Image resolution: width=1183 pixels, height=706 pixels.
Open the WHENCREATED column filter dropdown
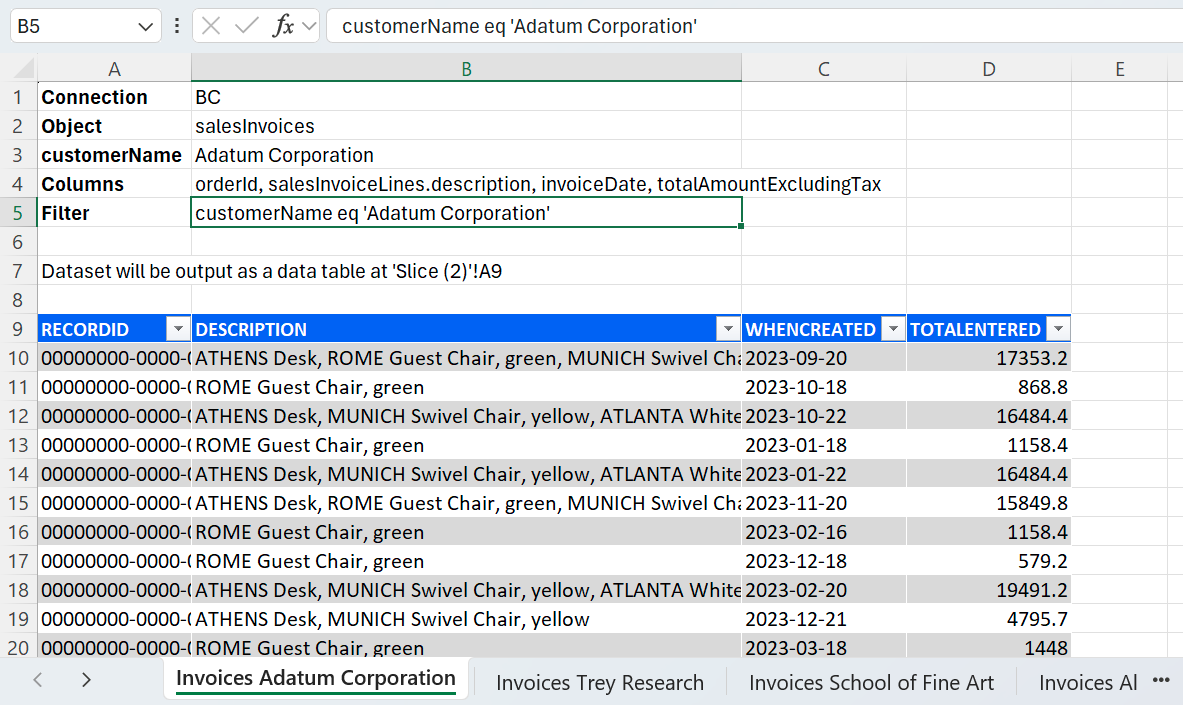click(x=892, y=329)
